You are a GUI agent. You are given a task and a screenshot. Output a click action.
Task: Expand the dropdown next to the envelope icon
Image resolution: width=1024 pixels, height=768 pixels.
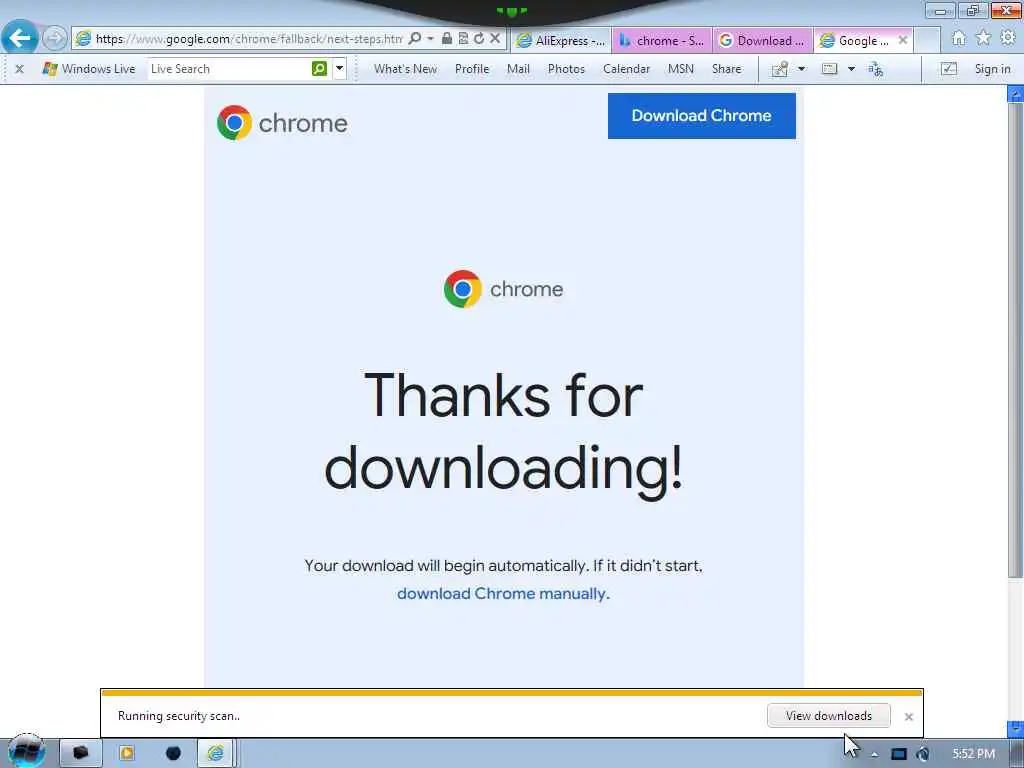coord(851,69)
